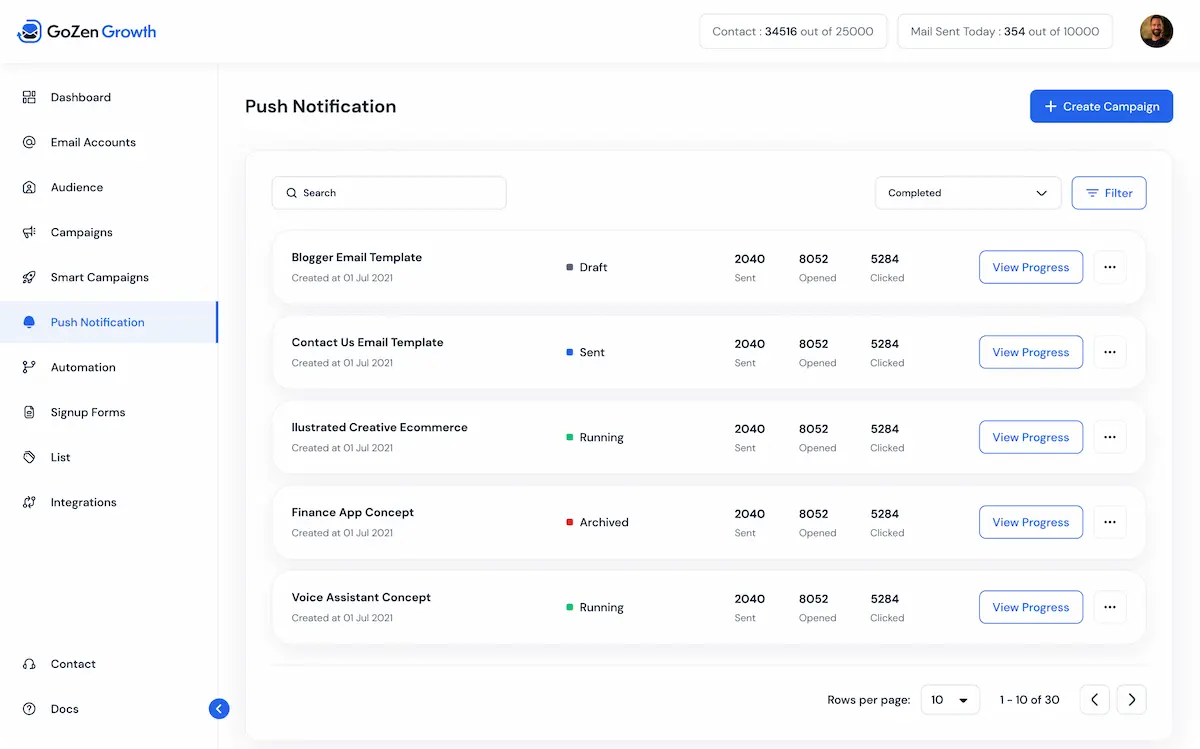Screen dimensions: 1200x749
Task: Open Signup Forms from the sidebar
Action: point(87,412)
